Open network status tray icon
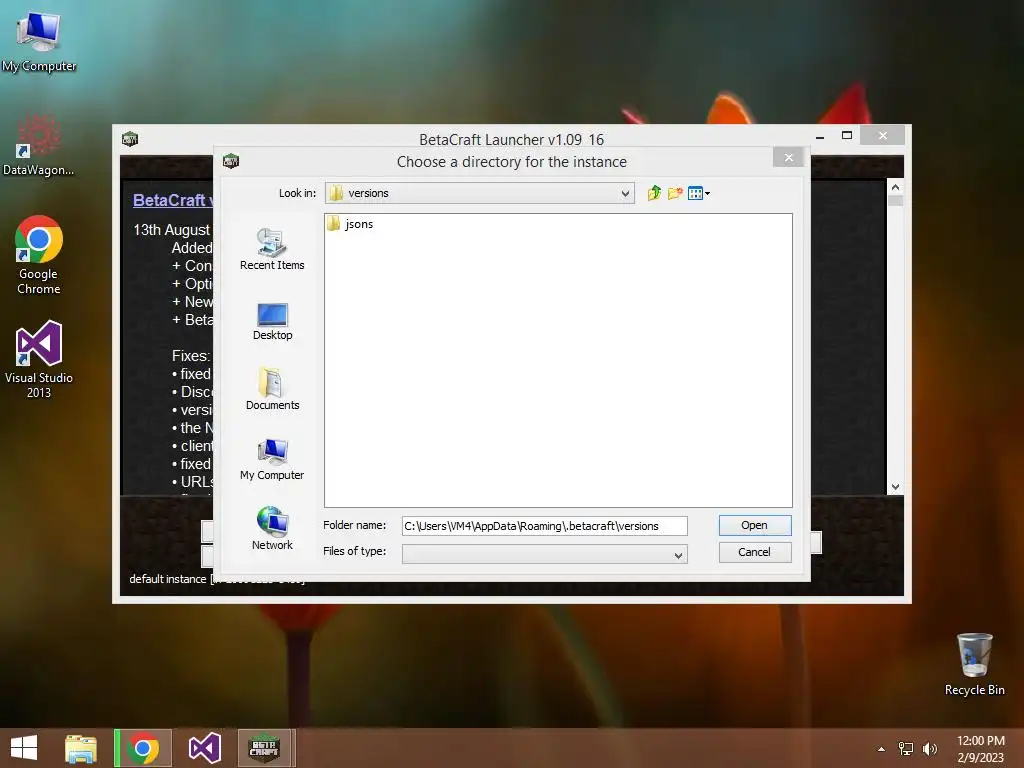1024x768 pixels. tap(906, 748)
